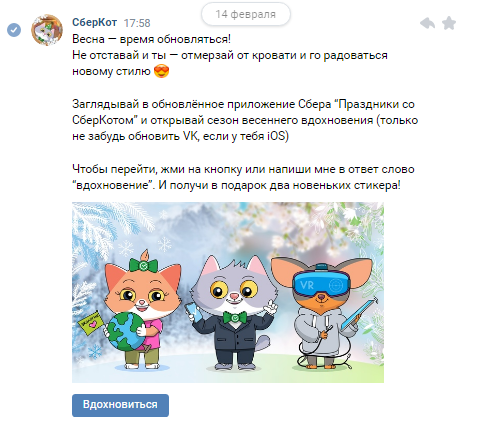487x441 pixels.
Task: Click the VR headset on the mouse
Action: (x=321, y=283)
